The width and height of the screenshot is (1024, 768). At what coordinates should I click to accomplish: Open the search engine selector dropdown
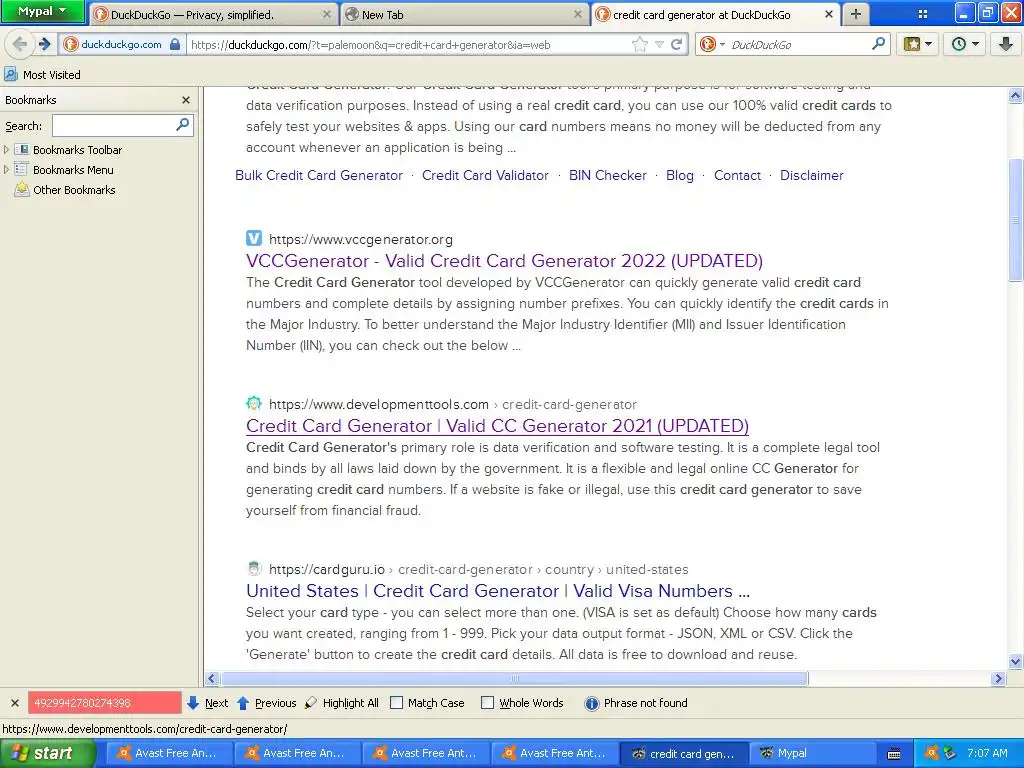point(712,44)
